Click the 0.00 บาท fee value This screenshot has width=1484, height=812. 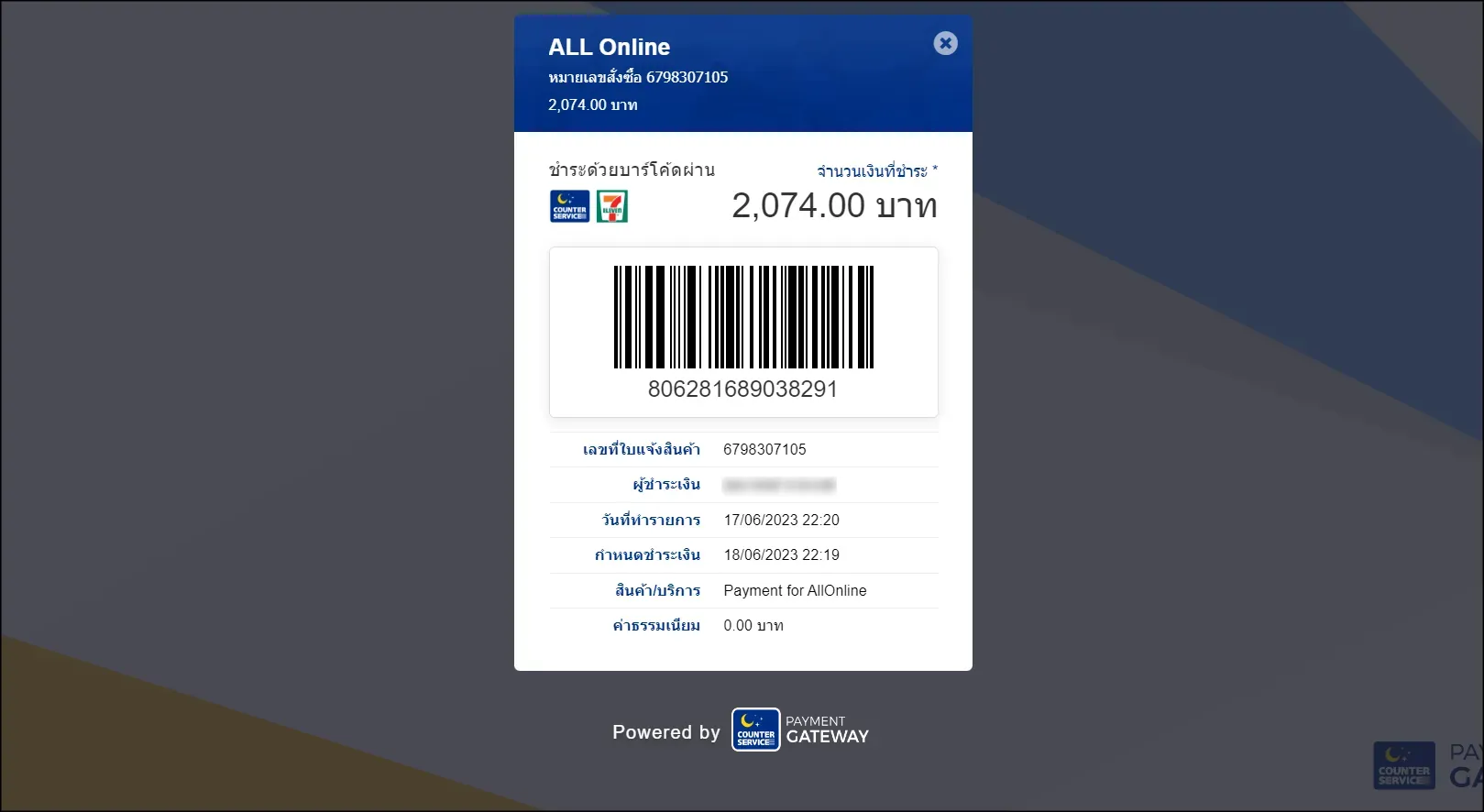click(x=753, y=625)
